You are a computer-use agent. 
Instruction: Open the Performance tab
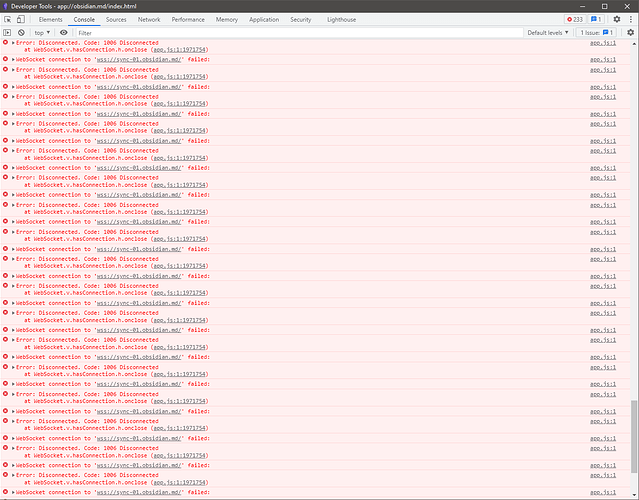click(x=188, y=20)
